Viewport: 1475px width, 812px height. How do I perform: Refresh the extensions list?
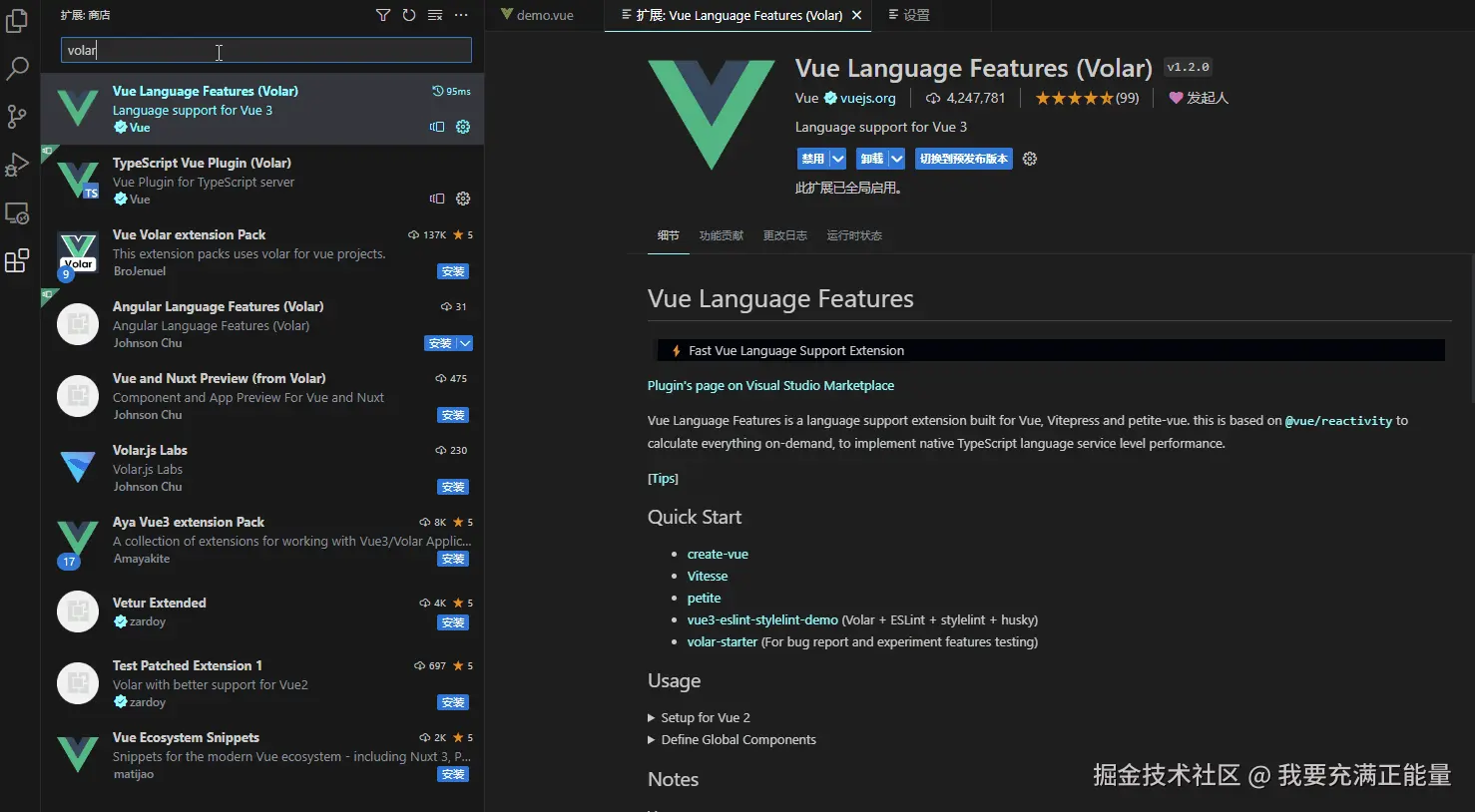[409, 15]
